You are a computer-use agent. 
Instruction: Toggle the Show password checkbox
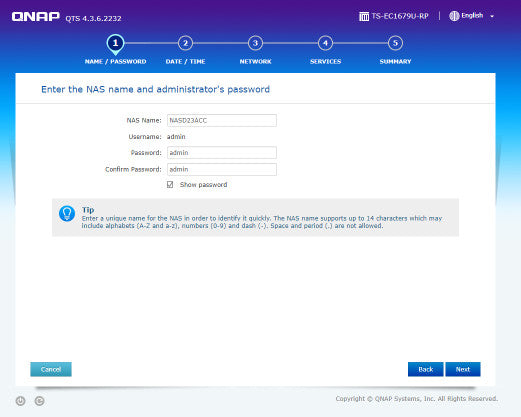click(x=170, y=185)
